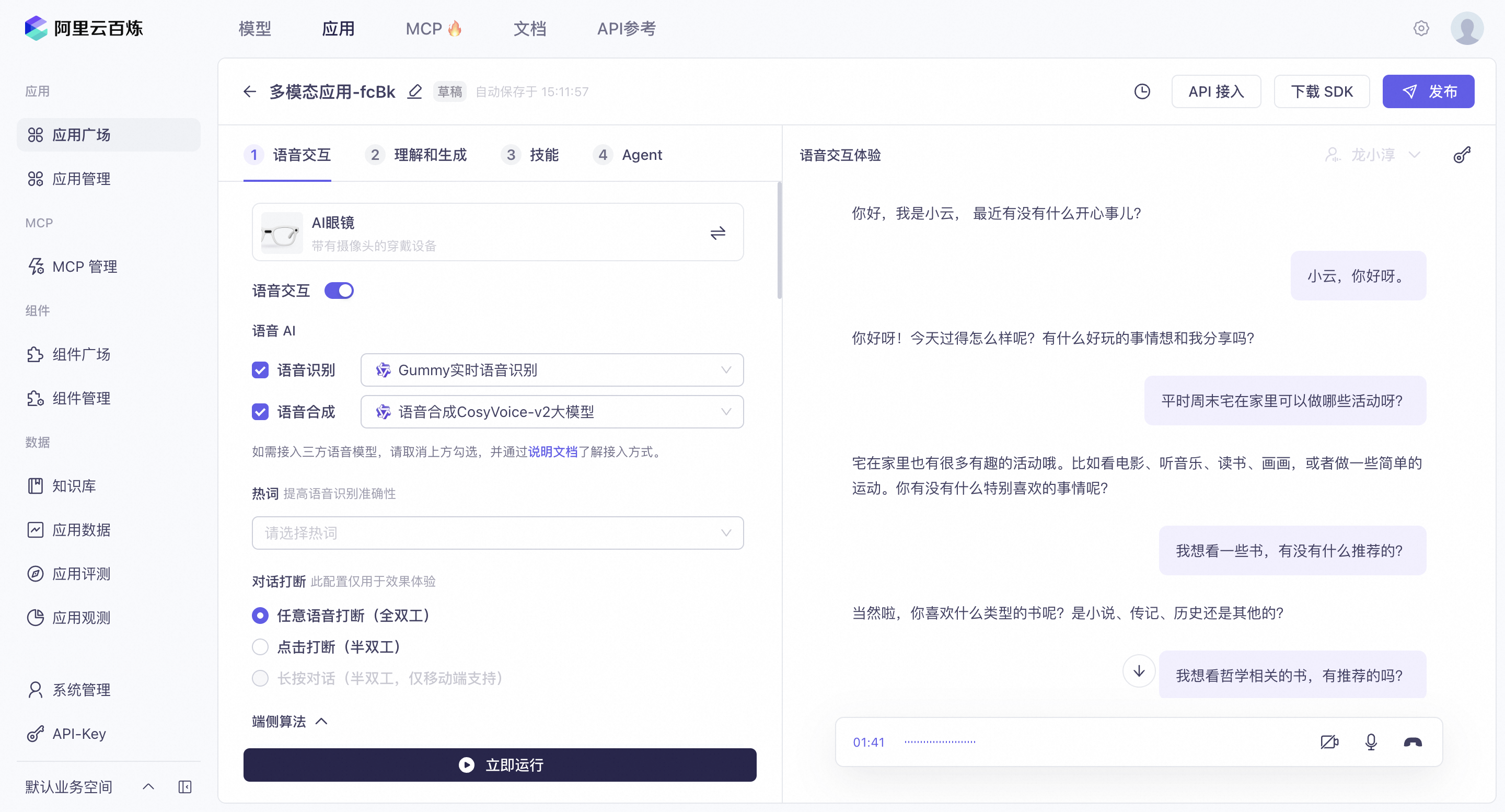The image size is (1505, 812).
Task: Turn off the 语音交互 switch
Action: [339, 291]
